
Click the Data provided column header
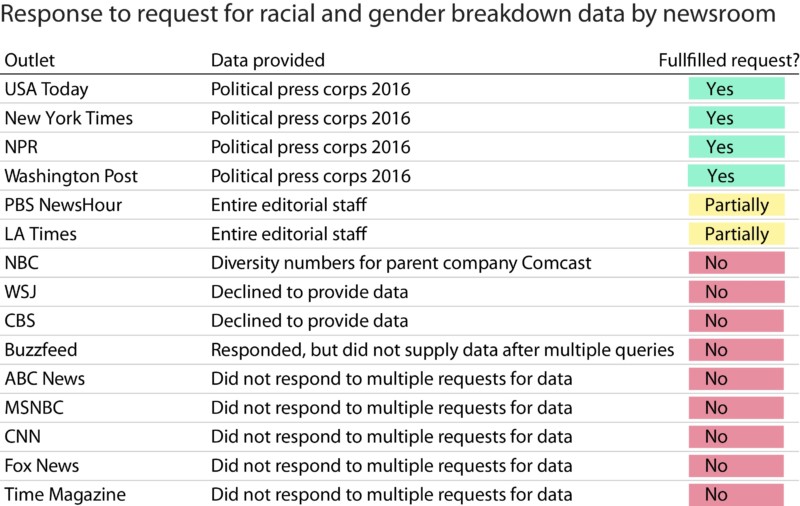click(x=267, y=60)
